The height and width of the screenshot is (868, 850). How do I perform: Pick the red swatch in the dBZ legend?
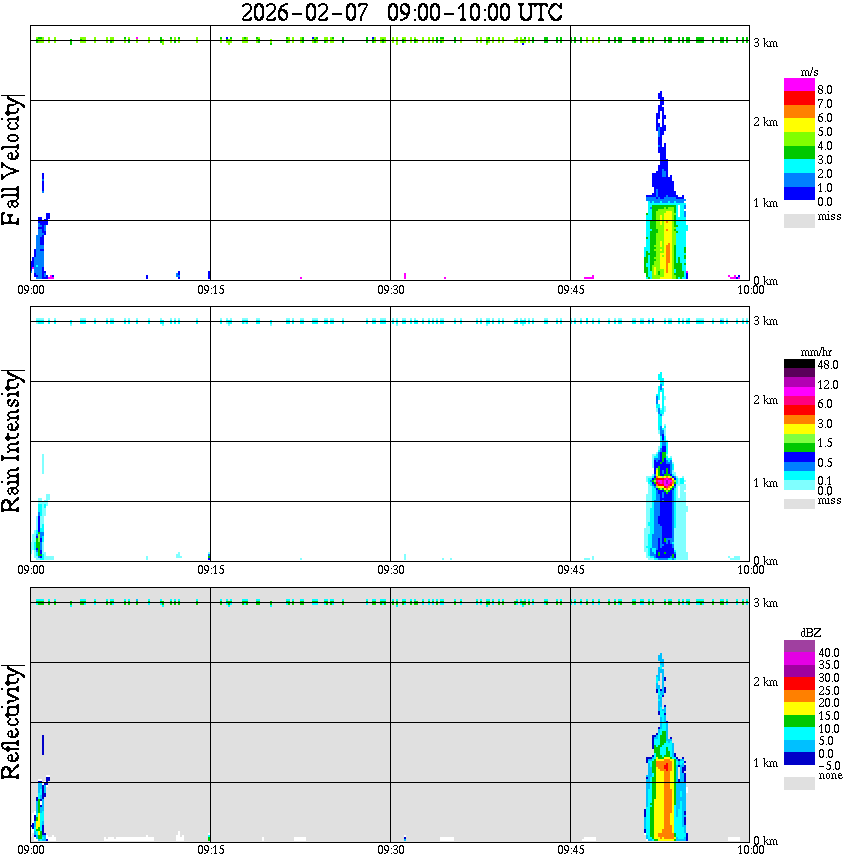pos(799,683)
